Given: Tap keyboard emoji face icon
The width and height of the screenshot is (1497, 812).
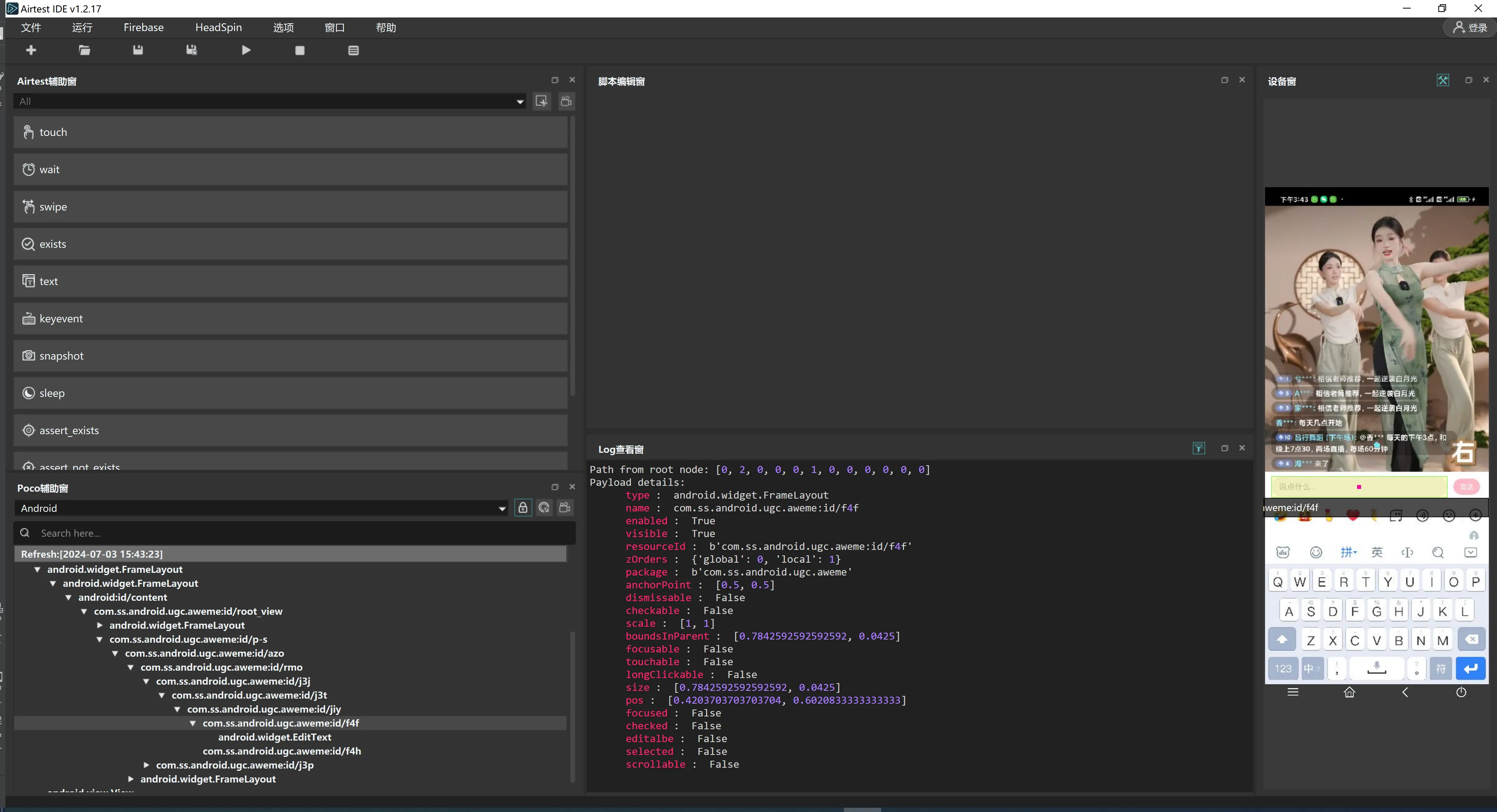Looking at the screenshot, I should coord(1316,552).
